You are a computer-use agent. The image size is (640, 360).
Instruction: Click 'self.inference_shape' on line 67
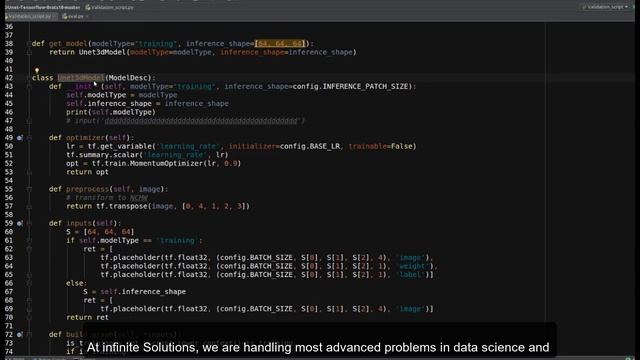click(143, 292)
